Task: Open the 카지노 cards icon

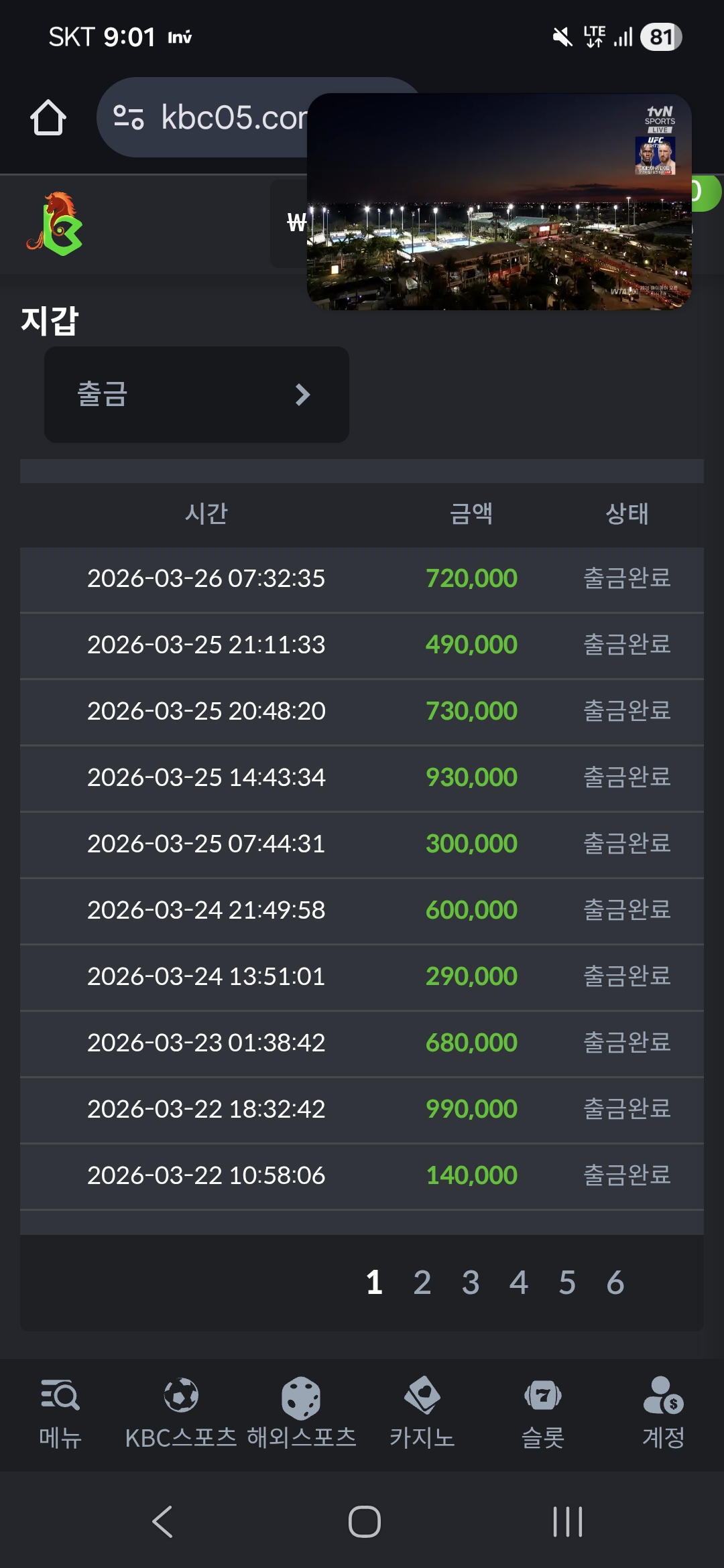Action: [x=422, y=1396]
